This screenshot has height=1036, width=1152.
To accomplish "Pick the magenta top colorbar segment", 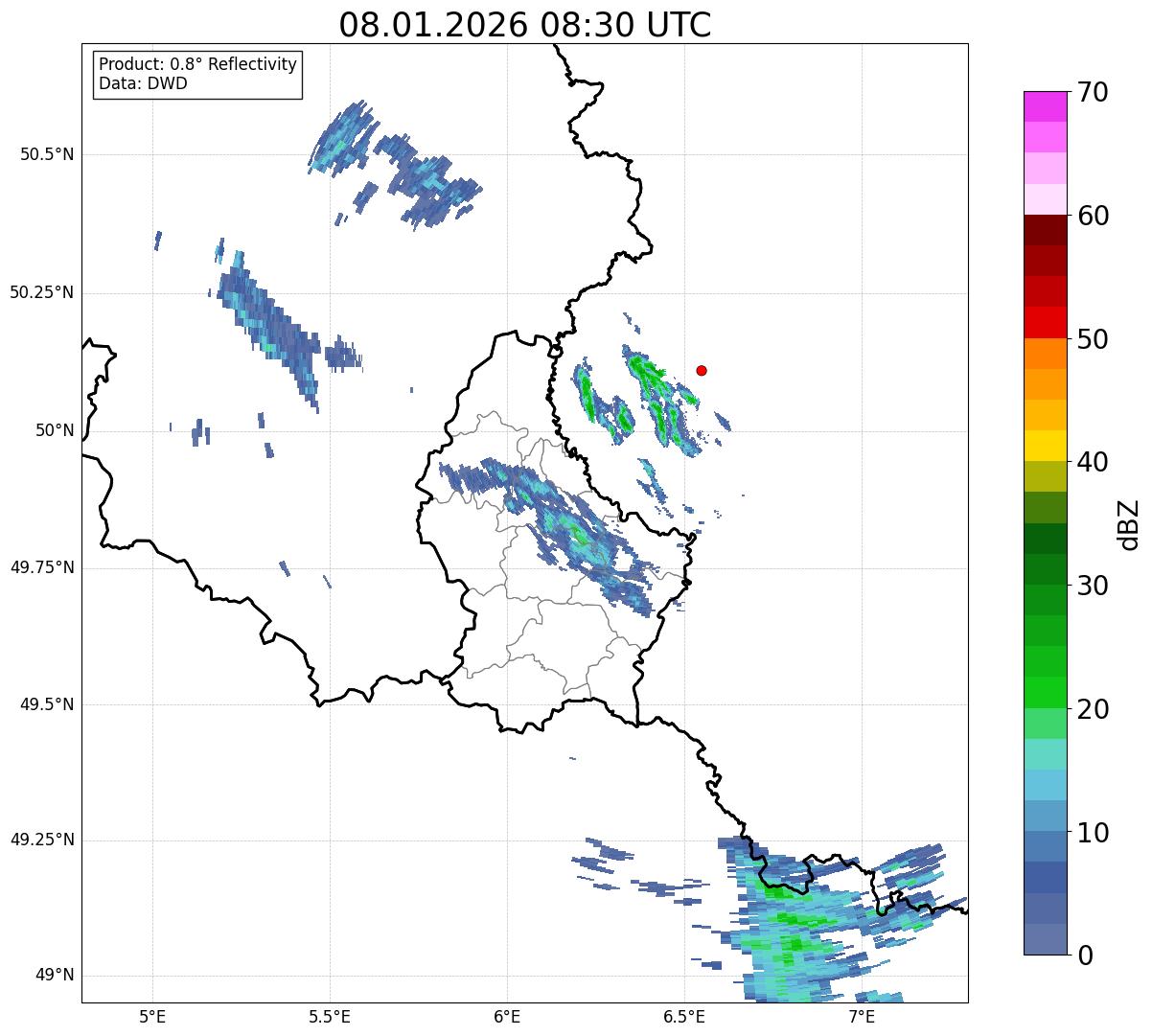I will 1045,106.
